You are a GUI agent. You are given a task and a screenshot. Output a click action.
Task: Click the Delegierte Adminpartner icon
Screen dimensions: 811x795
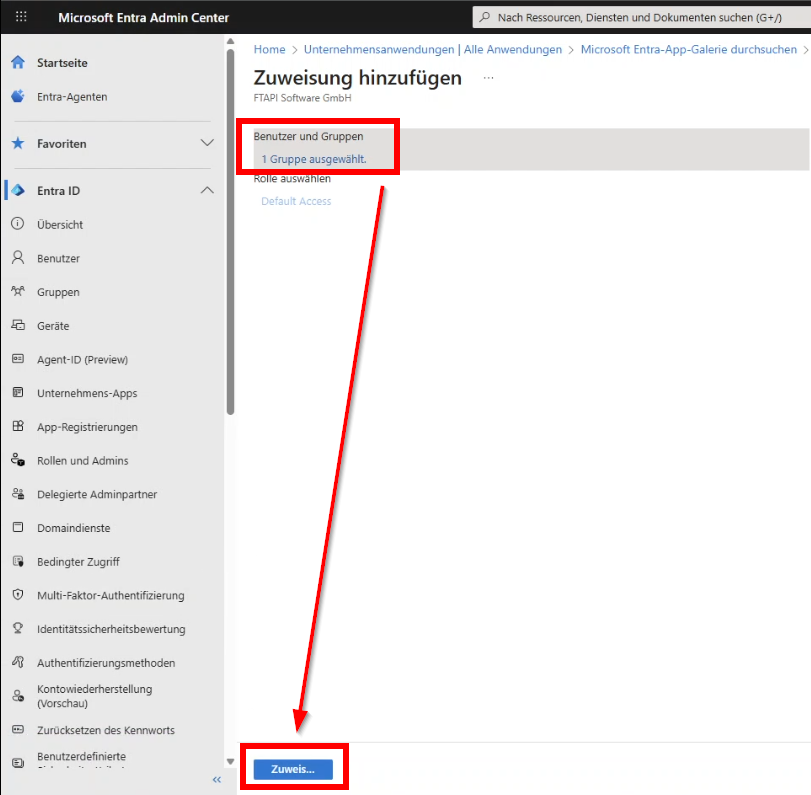(18, 494)
